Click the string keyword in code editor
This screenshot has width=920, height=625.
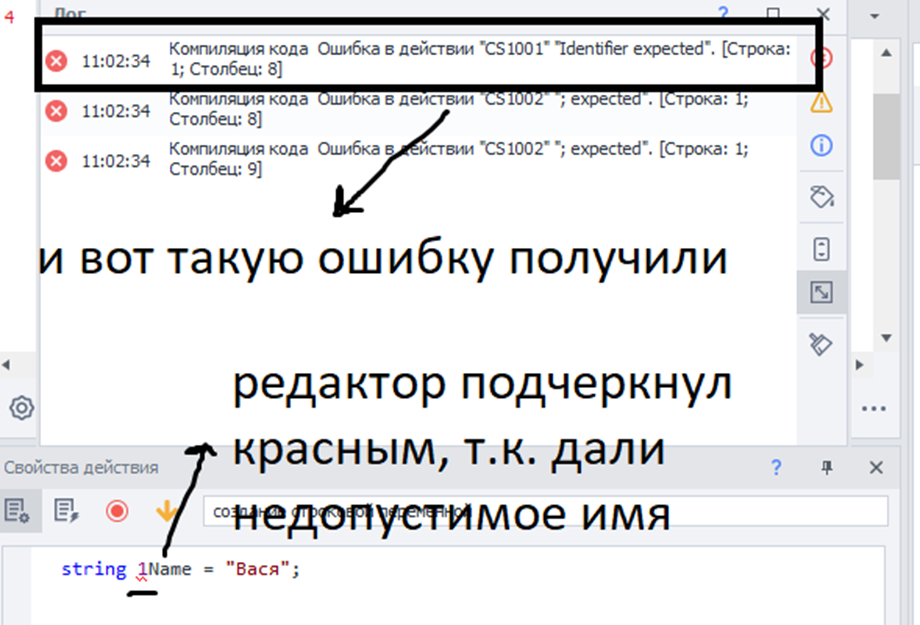coord(94,569)
